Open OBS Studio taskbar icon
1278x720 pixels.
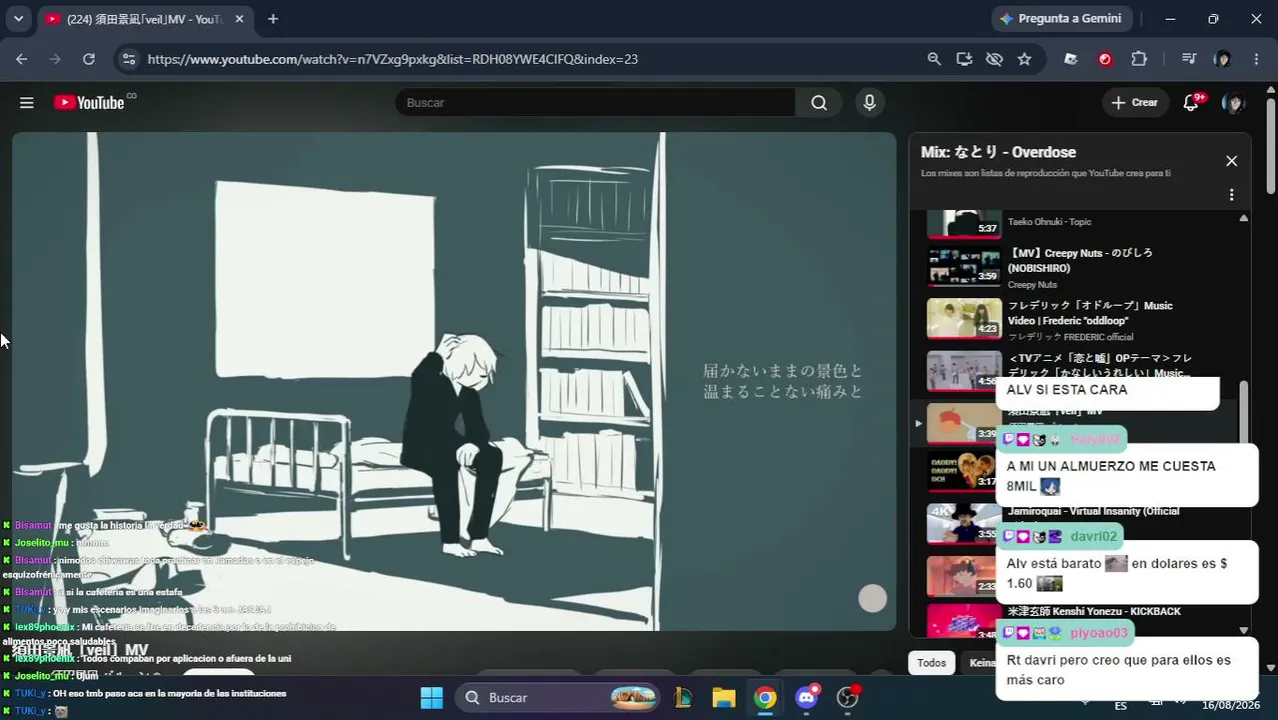click(848, 697)
